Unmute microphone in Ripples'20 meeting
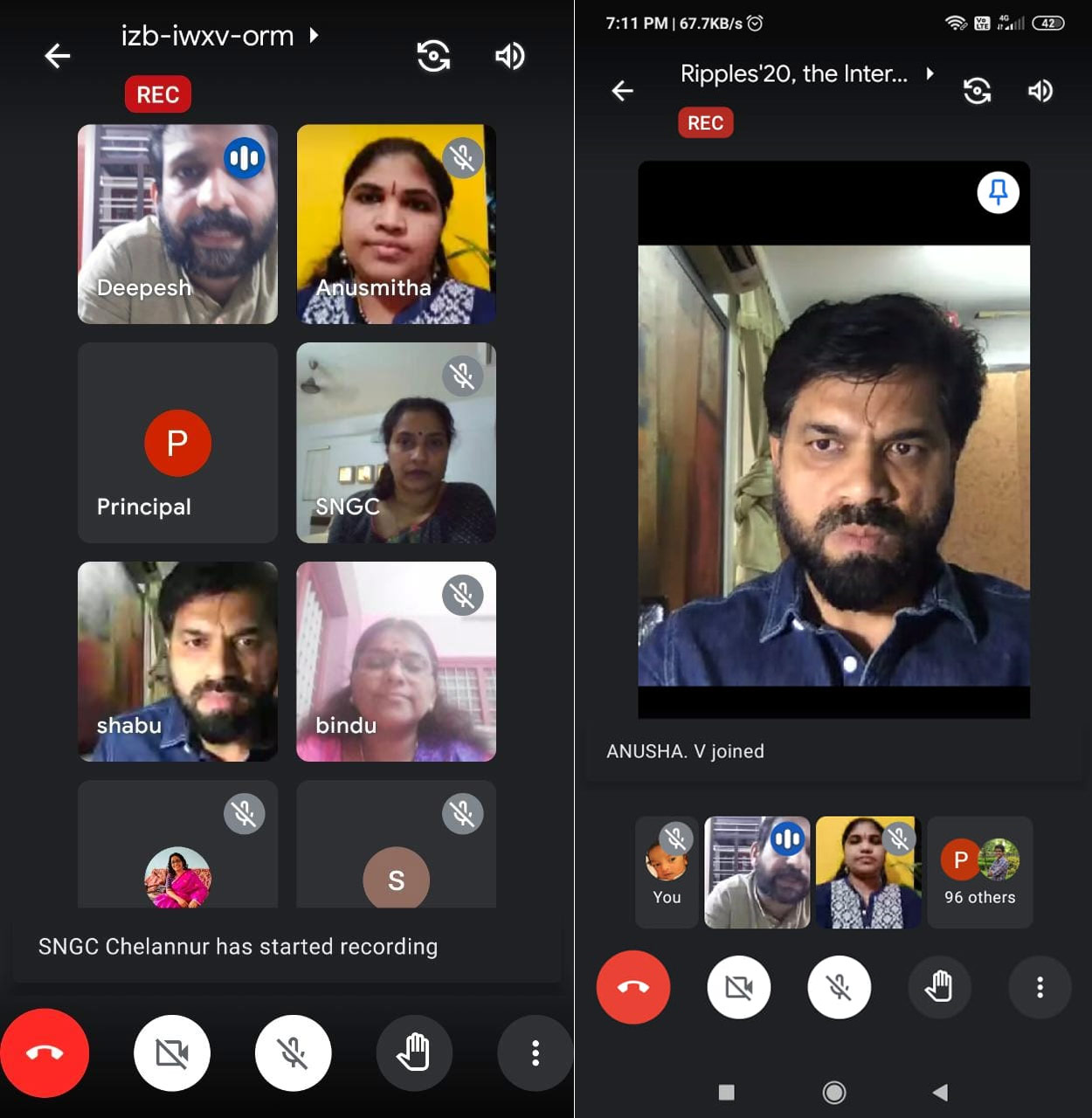Image resolution: width=1092 pixels, height=1118 pixels. 839,987
